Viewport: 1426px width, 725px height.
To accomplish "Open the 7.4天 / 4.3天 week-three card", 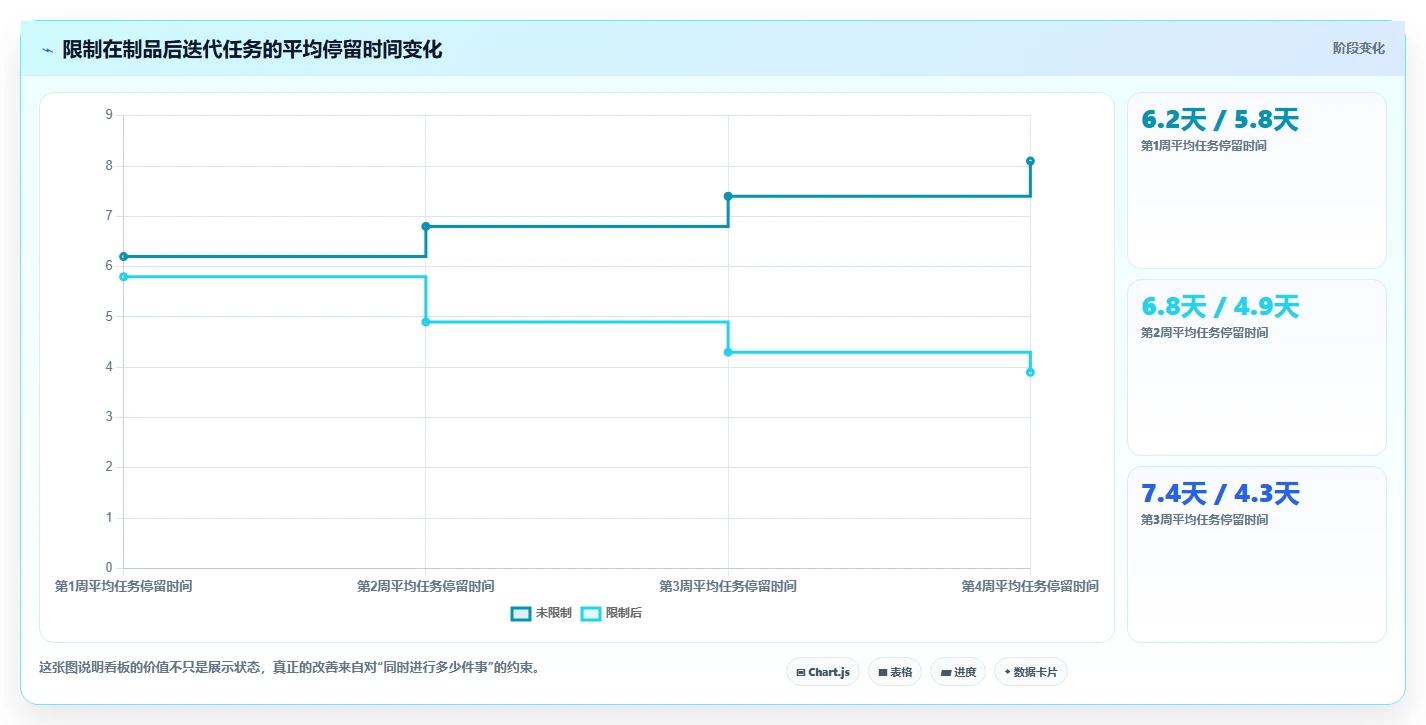I will pos(1257,555).
